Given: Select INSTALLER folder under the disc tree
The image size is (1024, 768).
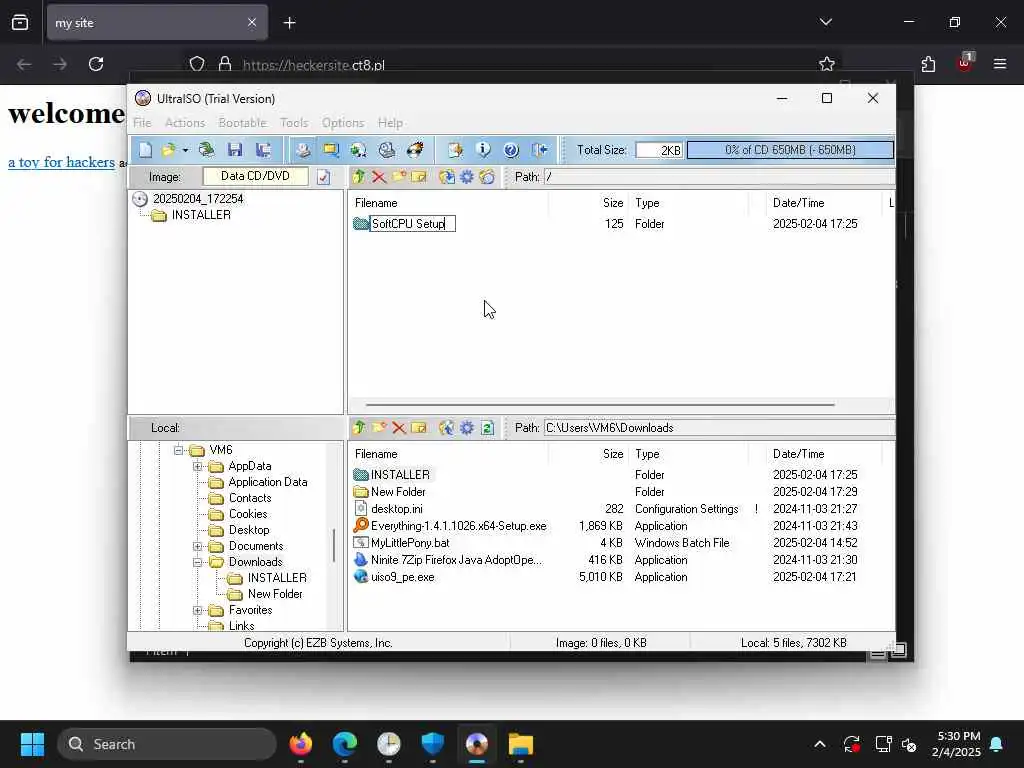Looking at the screenshot, I should click(201, 215).
